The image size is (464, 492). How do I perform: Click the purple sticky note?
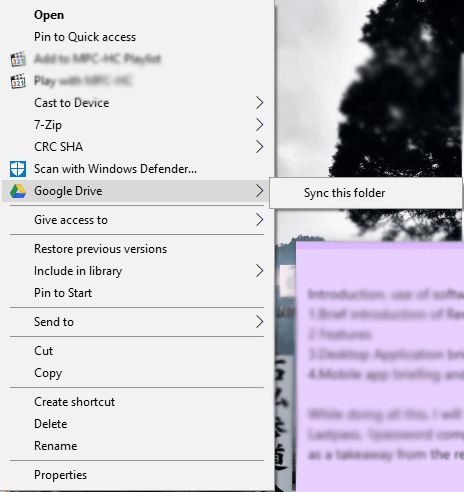(x=380, y=367)
